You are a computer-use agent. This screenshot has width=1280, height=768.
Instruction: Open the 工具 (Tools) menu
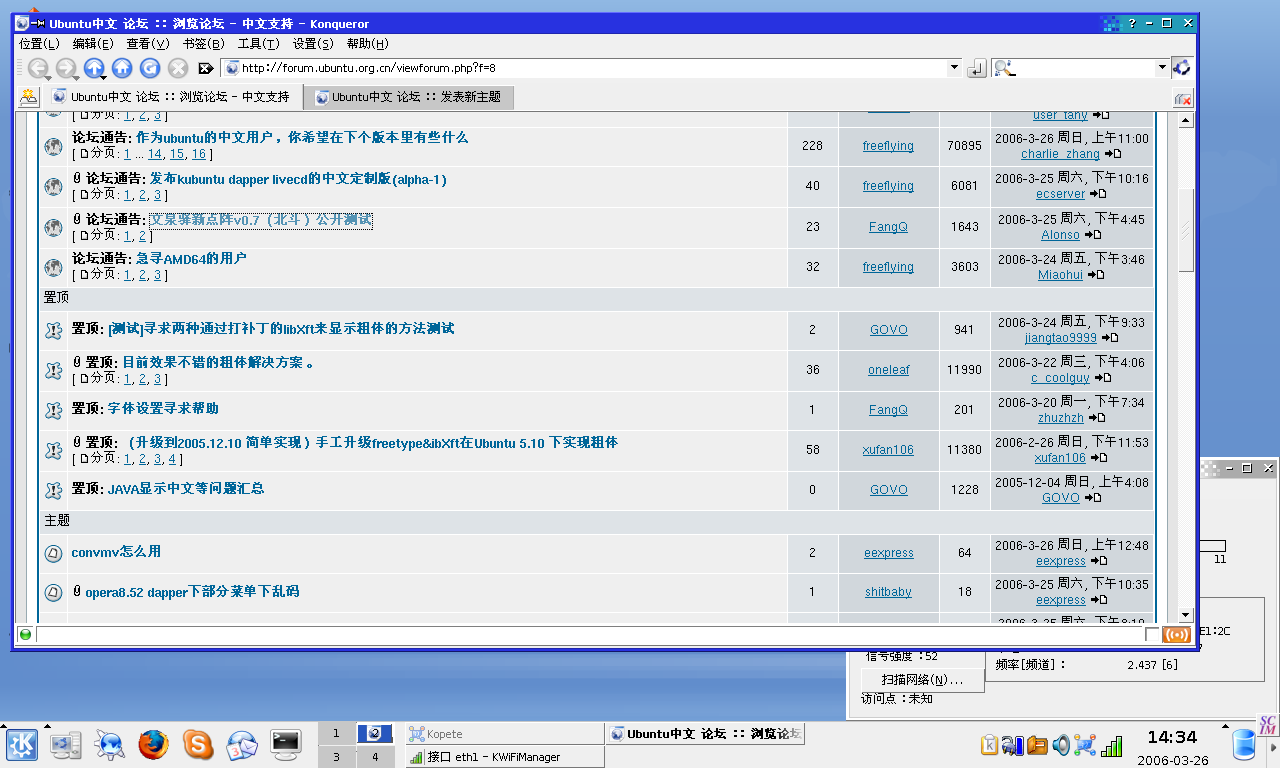(x=258, y=44)
